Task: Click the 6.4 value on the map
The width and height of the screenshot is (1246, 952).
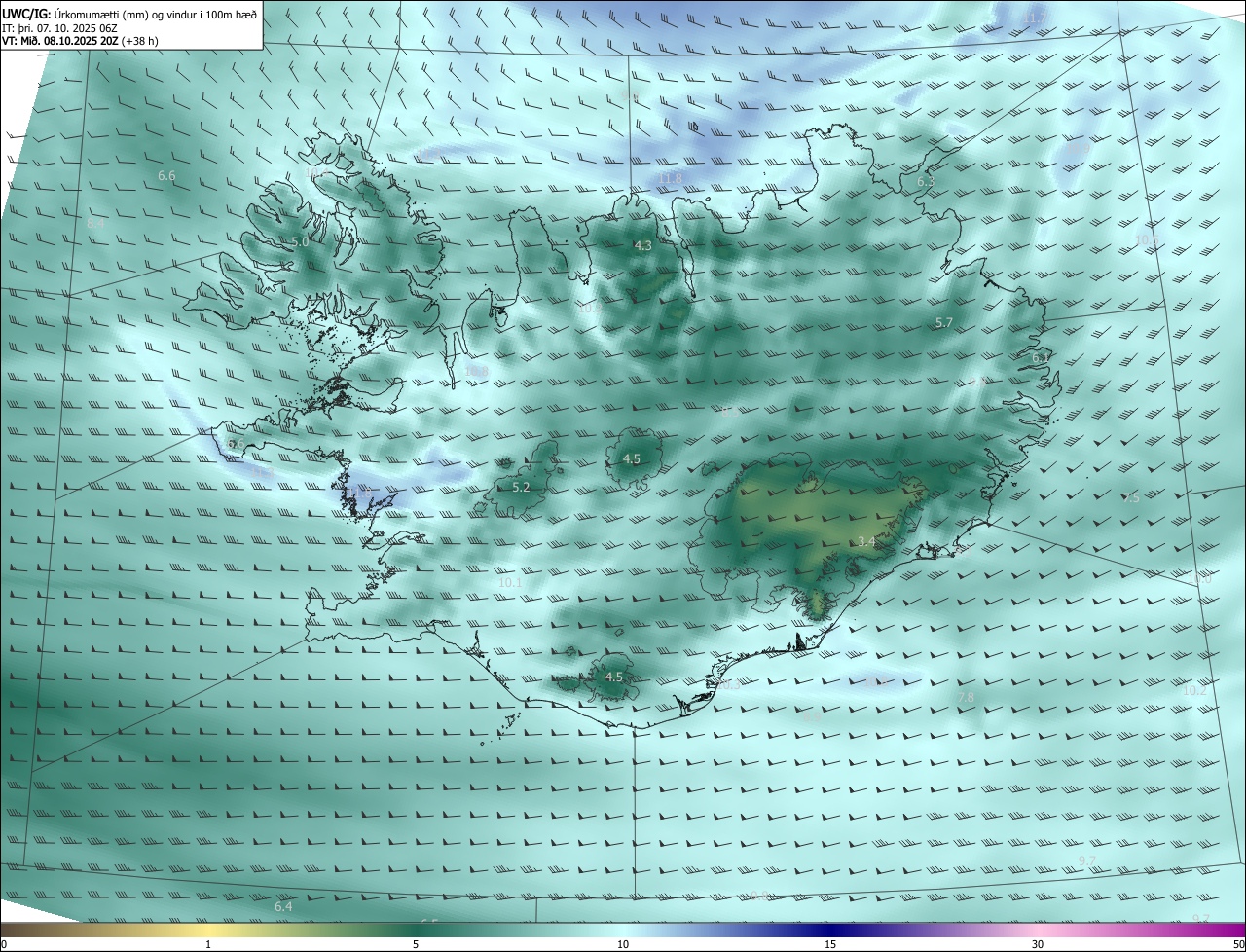Action: pos(283,906)
